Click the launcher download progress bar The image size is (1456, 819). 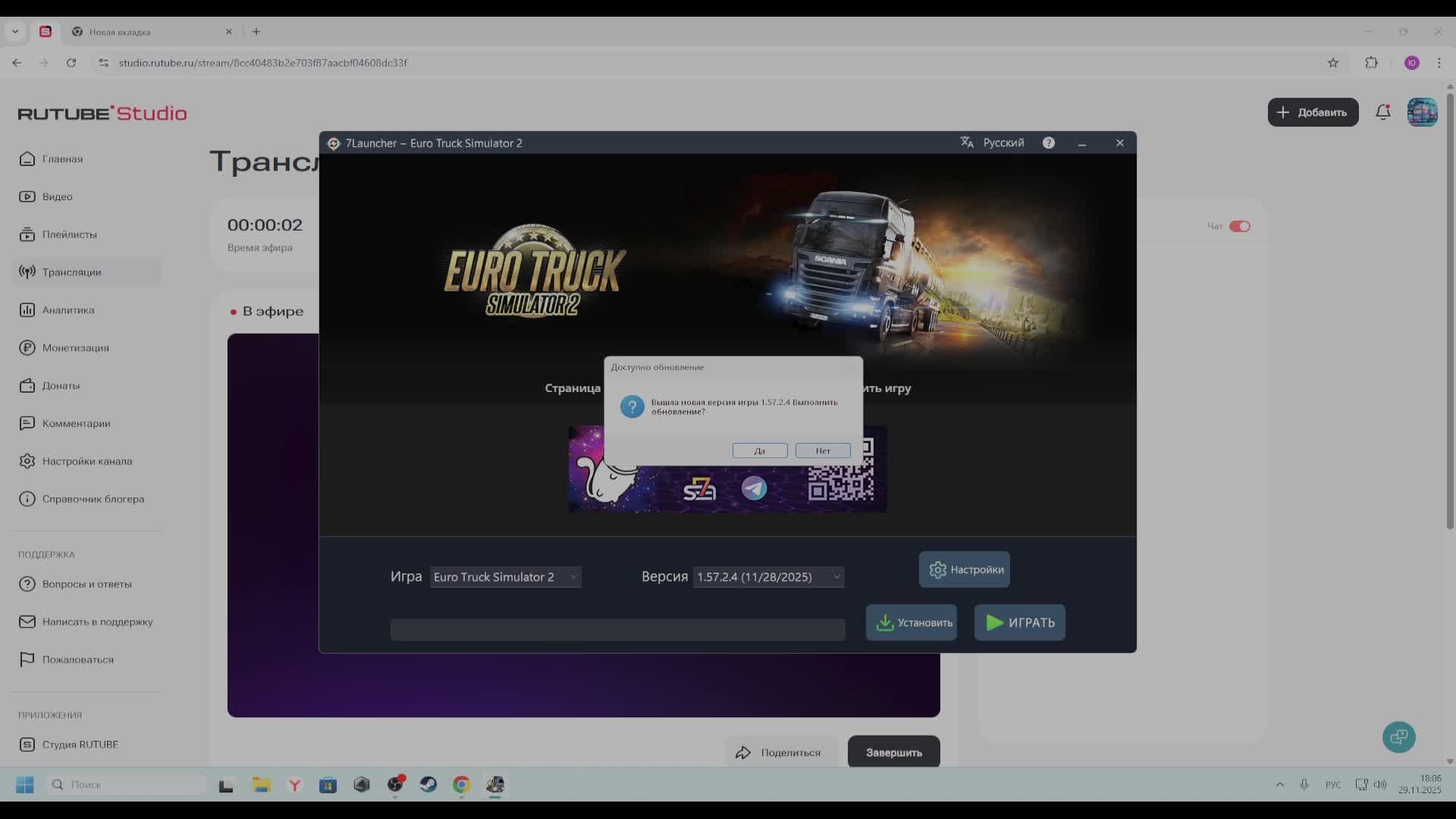pyautogui.click(x=617, y=629)
